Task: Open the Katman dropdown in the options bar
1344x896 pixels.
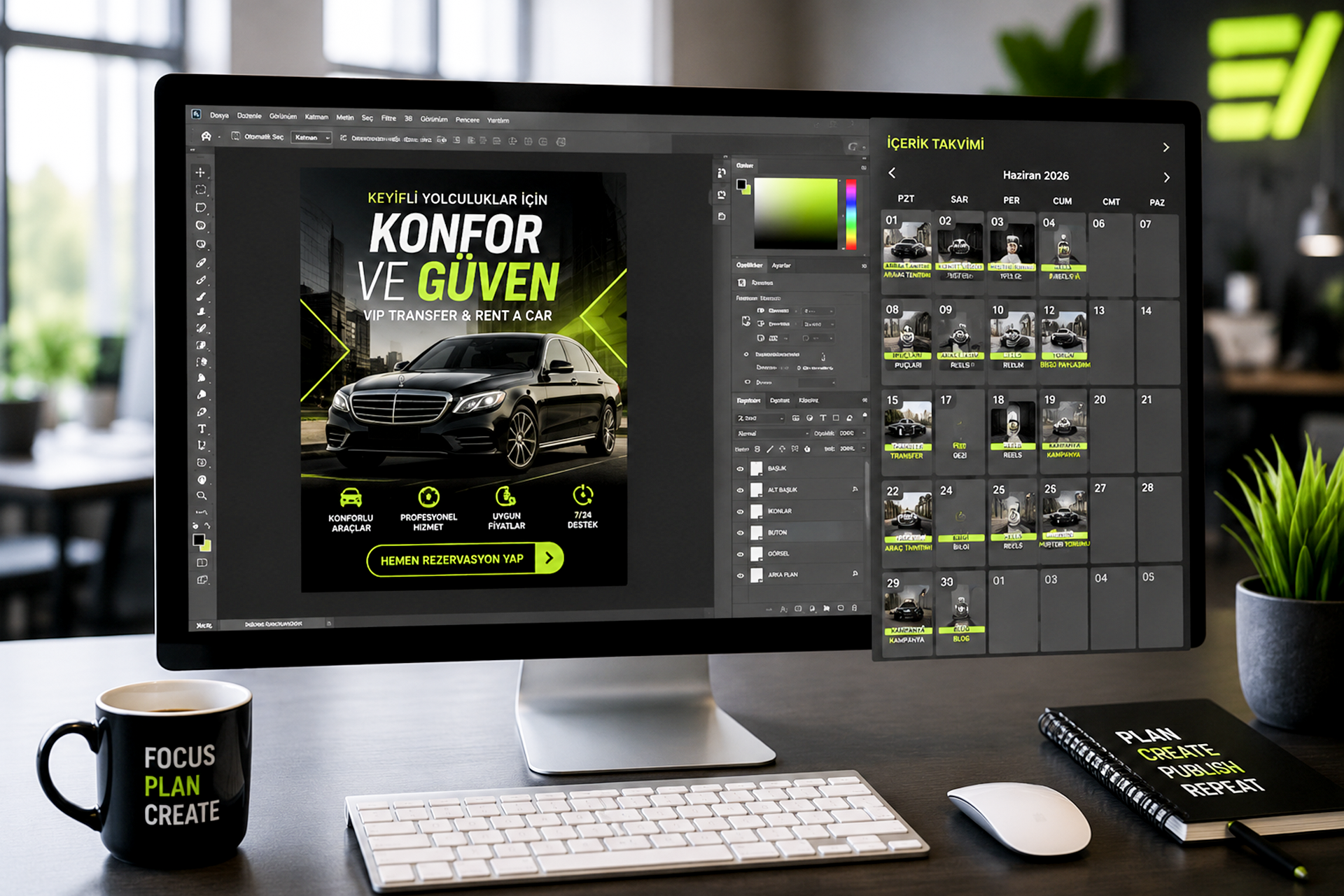Action: pyautogui.click(x=311, y=138)
